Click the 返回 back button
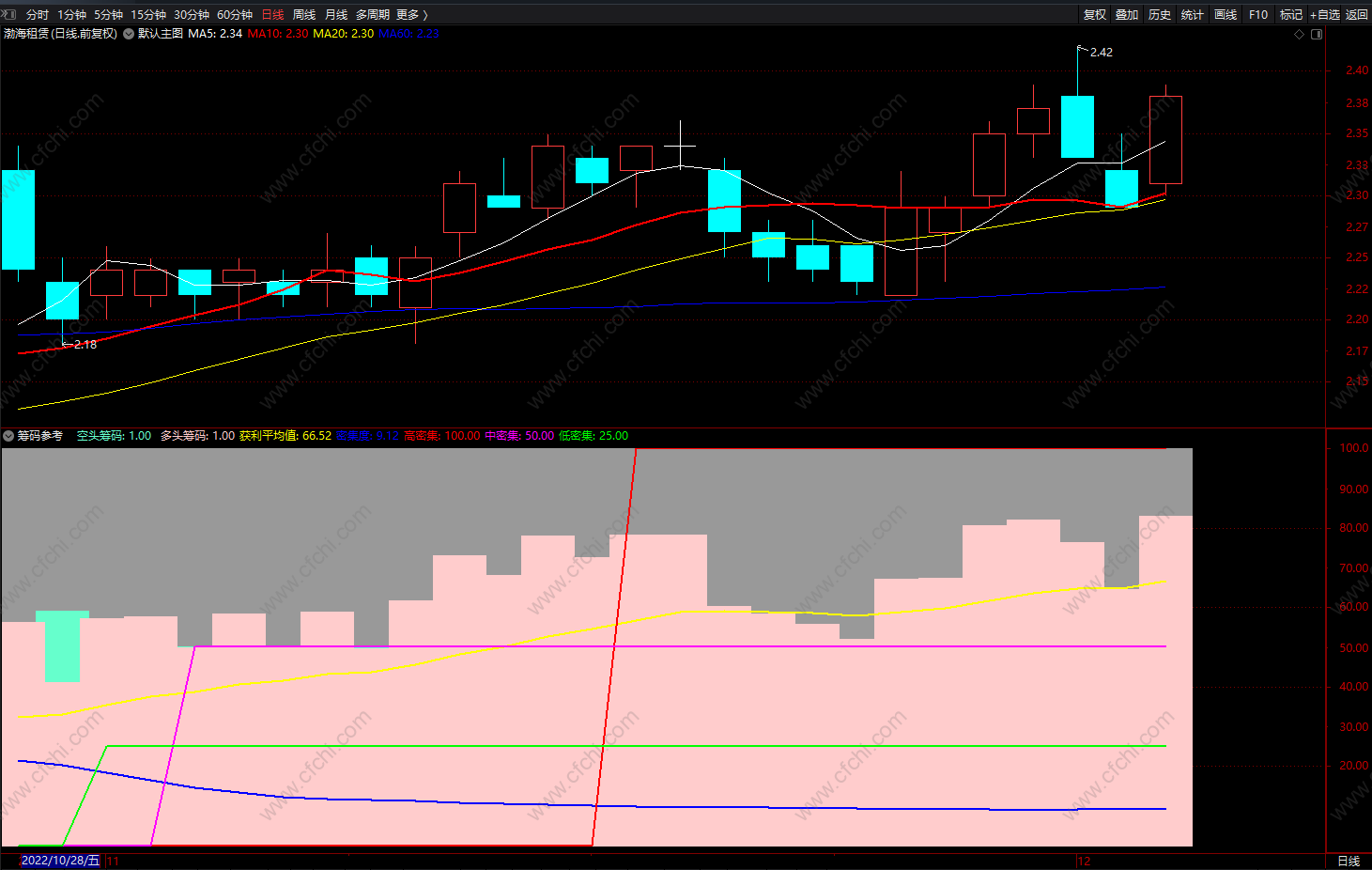Viewport: 1372px width, 870px height. [x=1357, y=14]
